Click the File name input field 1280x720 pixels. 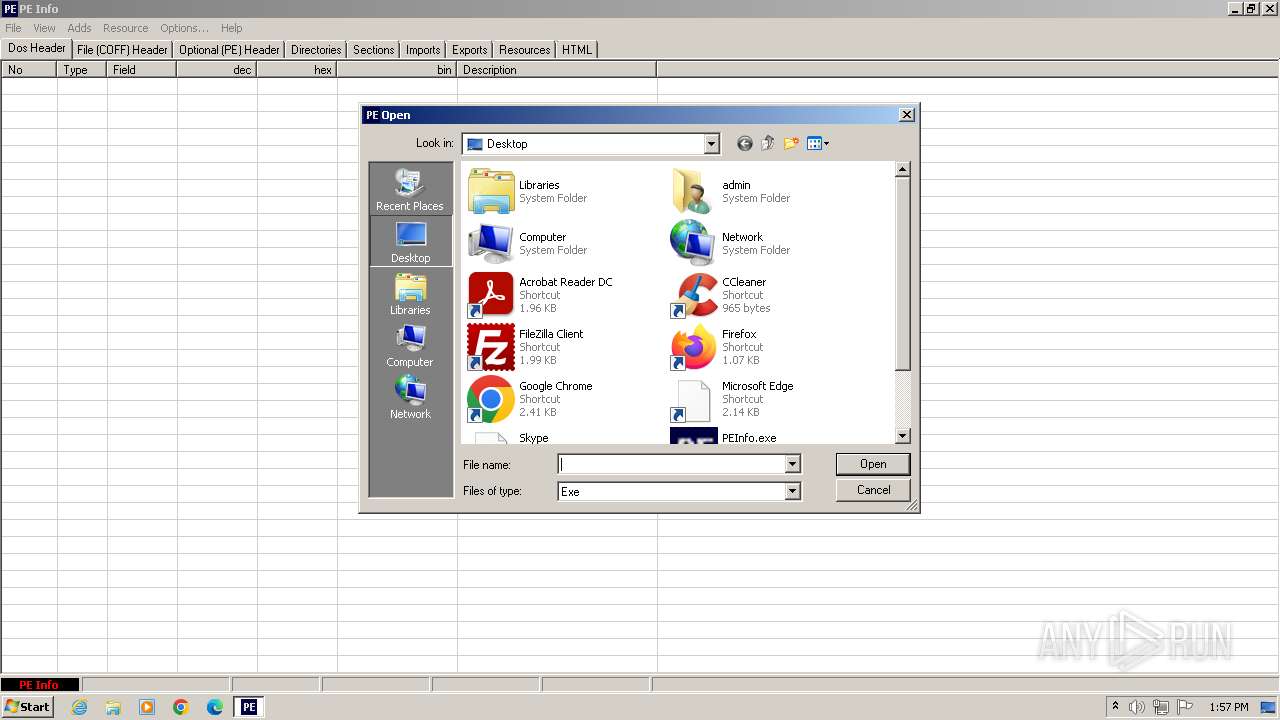[671, 464]
